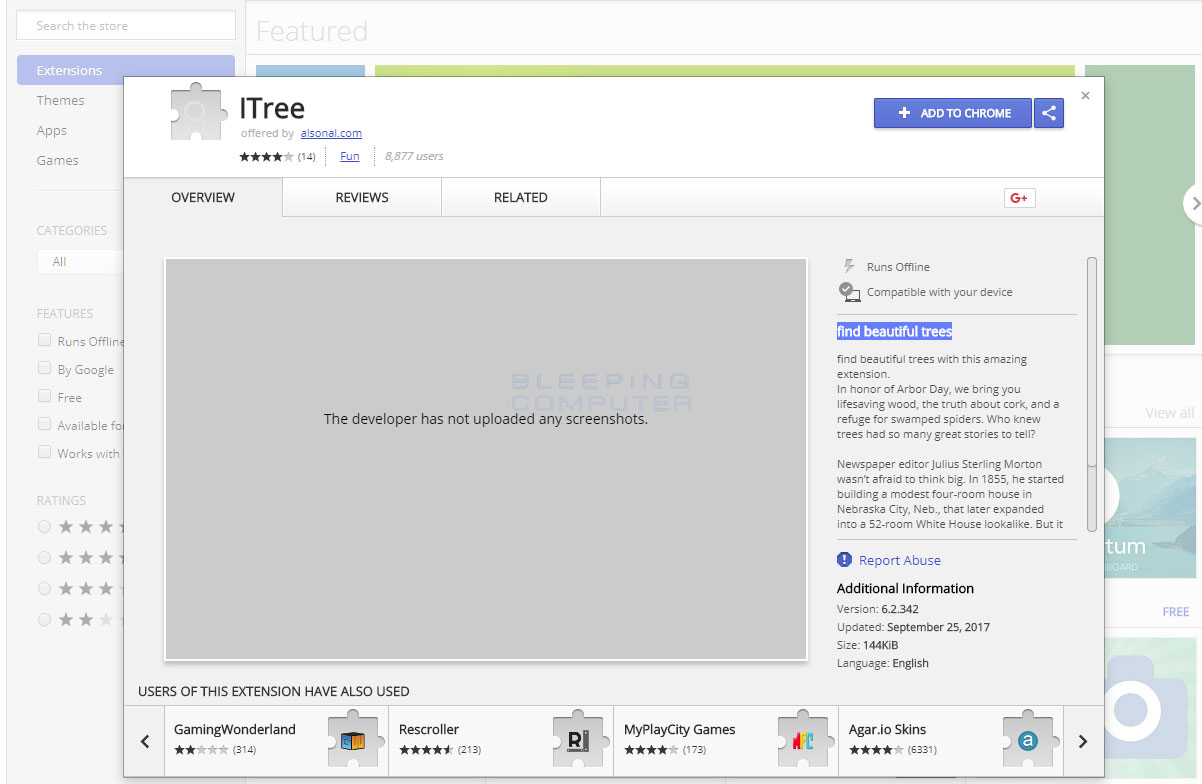The image size is (1202, 784).
Task: Click the MyPlayCity Games extension title
Action: (x=679, y=729)
